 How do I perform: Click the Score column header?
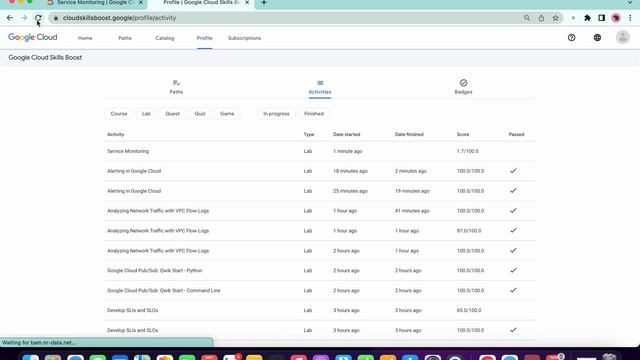[463, 134]
